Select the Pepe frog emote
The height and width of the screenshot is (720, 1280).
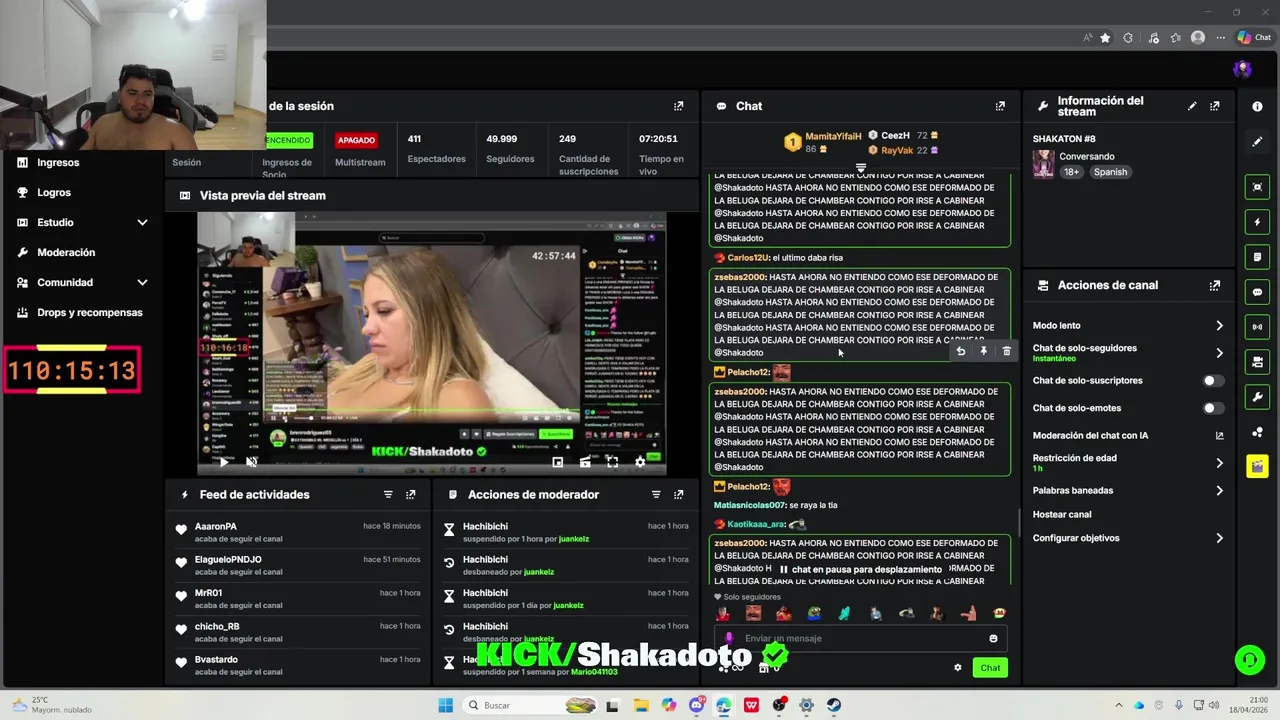coord(815,613)
